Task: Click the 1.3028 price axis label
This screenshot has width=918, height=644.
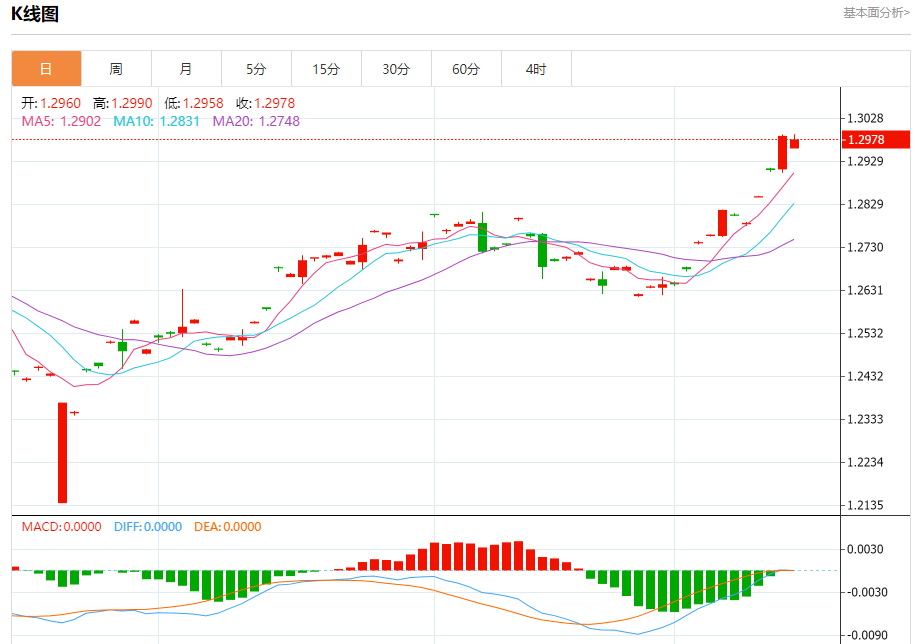Action: point(865,118)
